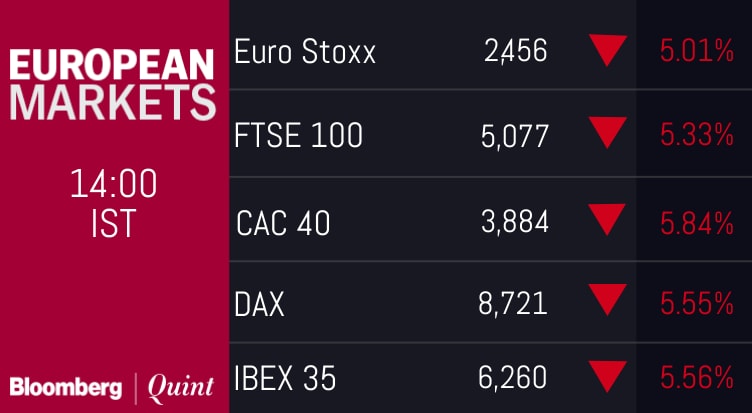
Task: Click the red down arrow for Euro Stoxx
Action: [x=607, y=50]
